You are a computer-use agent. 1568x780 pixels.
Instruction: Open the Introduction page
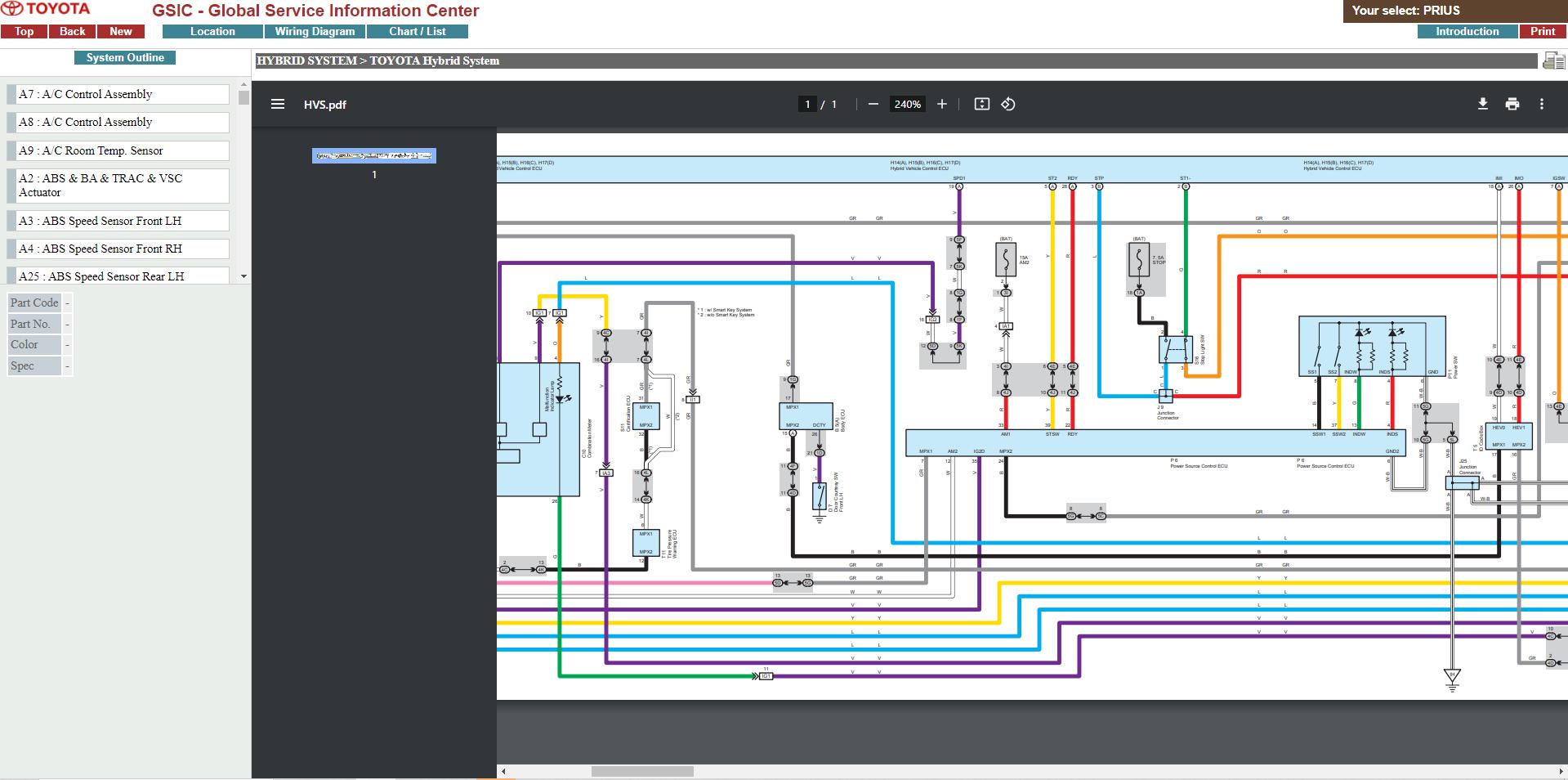coord(1467,32)
